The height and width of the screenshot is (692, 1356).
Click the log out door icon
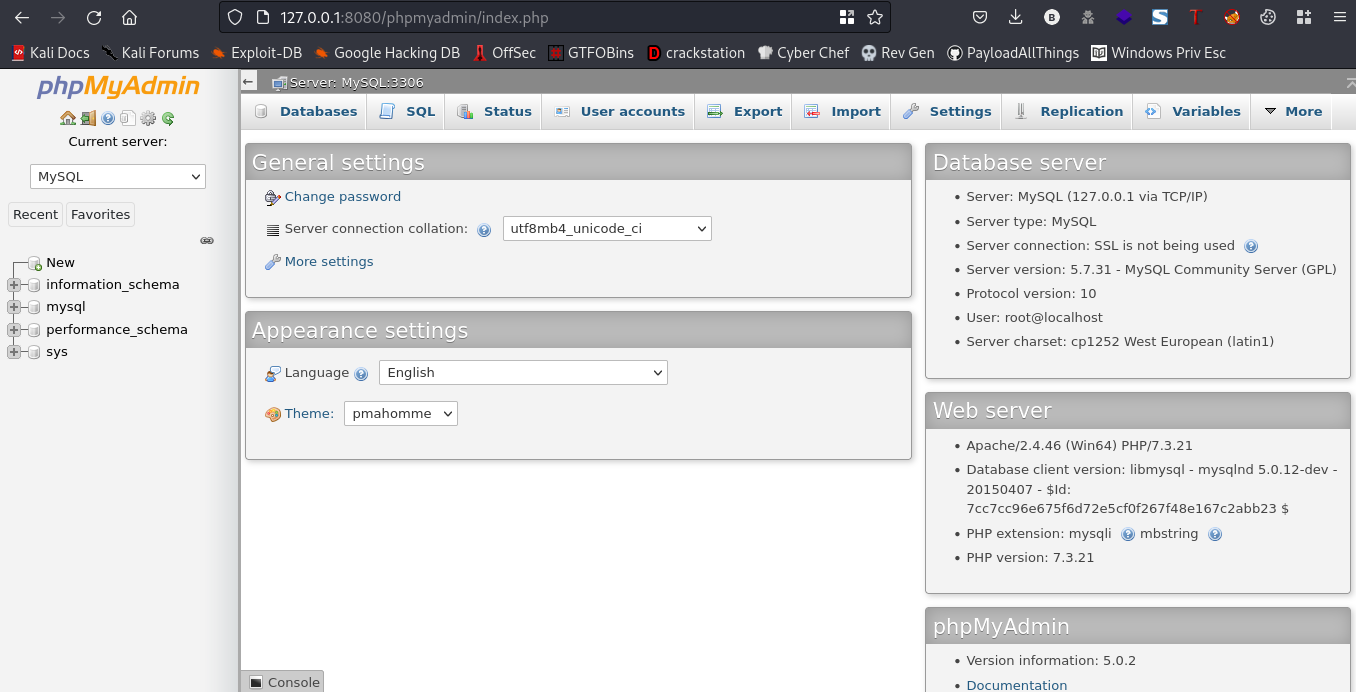tap(88, 118)
